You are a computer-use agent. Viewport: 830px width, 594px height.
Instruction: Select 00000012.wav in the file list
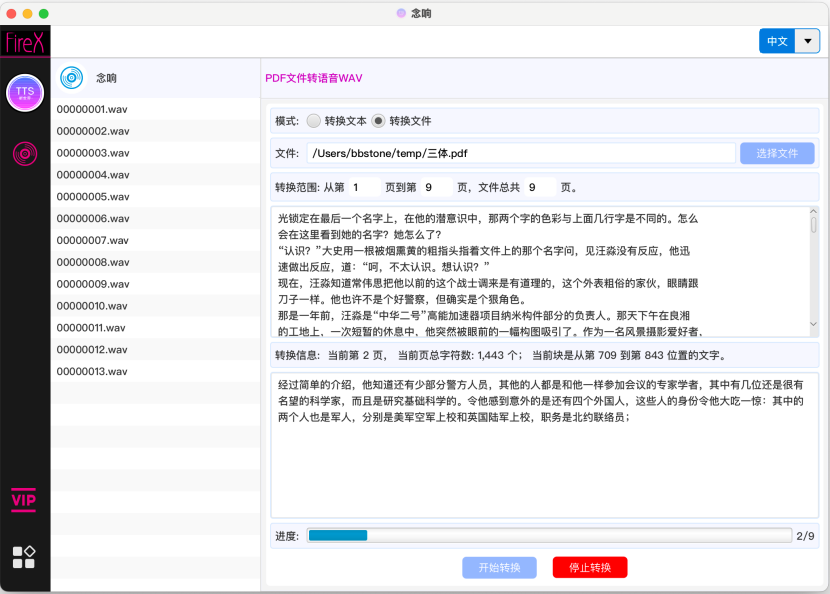156,349
